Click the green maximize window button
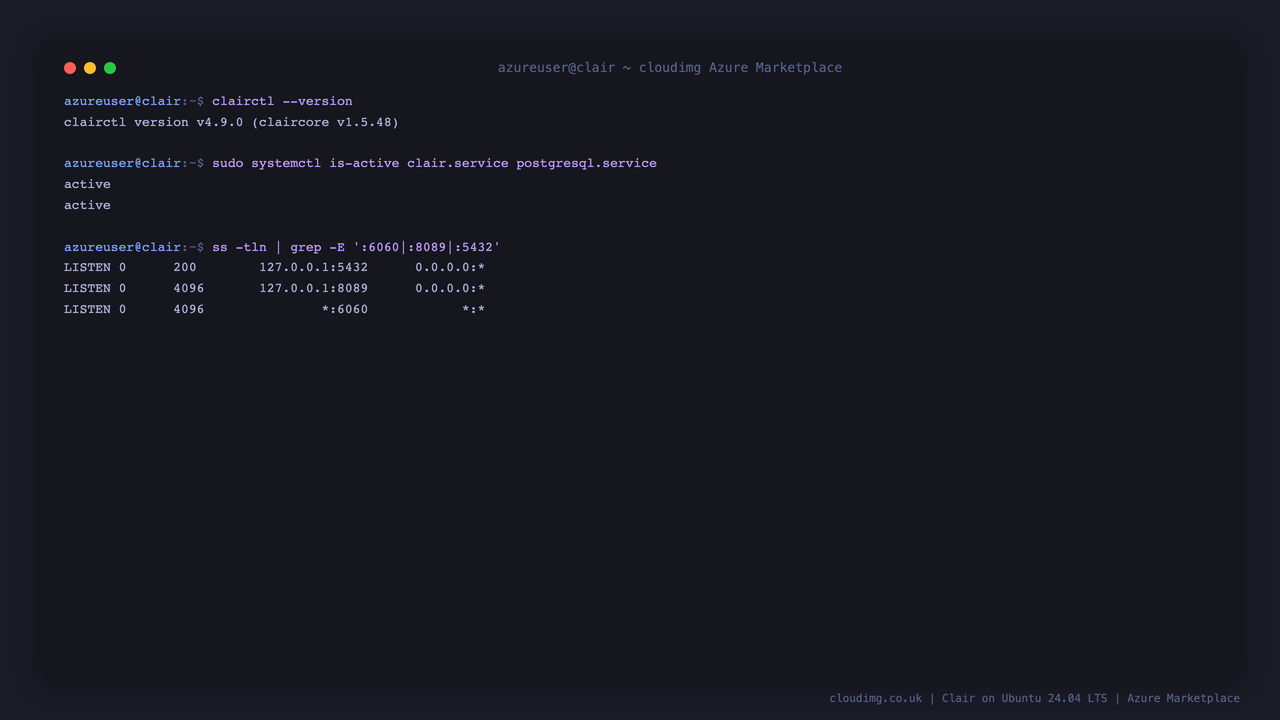Image resolution: width=1280 pixels, height=720 pixels. point(110,68)
